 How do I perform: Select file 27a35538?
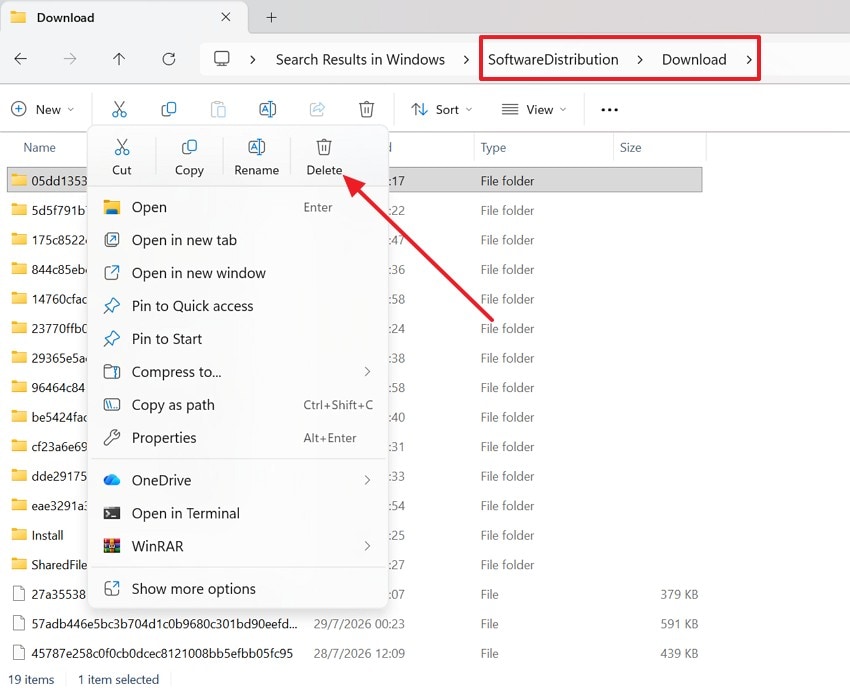pyautogui.click(x=49, y=594)
